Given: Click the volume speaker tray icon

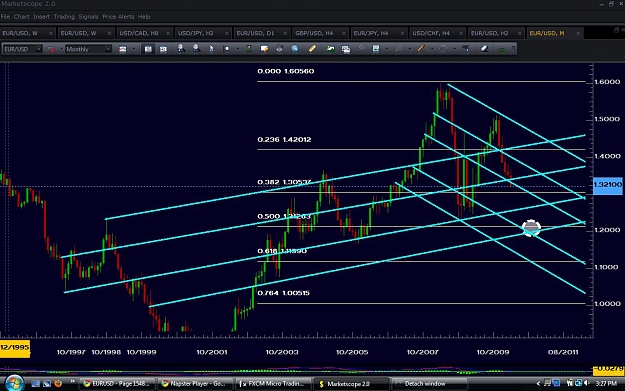Looking at the screenshot, I should (587, 383).
